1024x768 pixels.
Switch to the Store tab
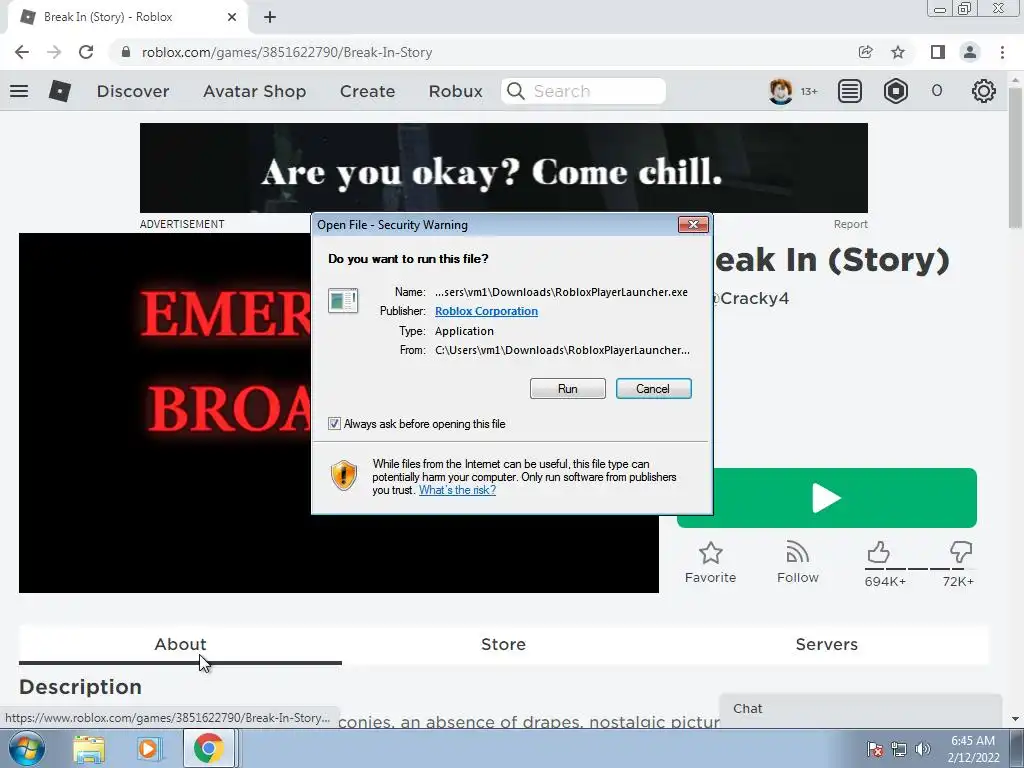click(504, 645)
